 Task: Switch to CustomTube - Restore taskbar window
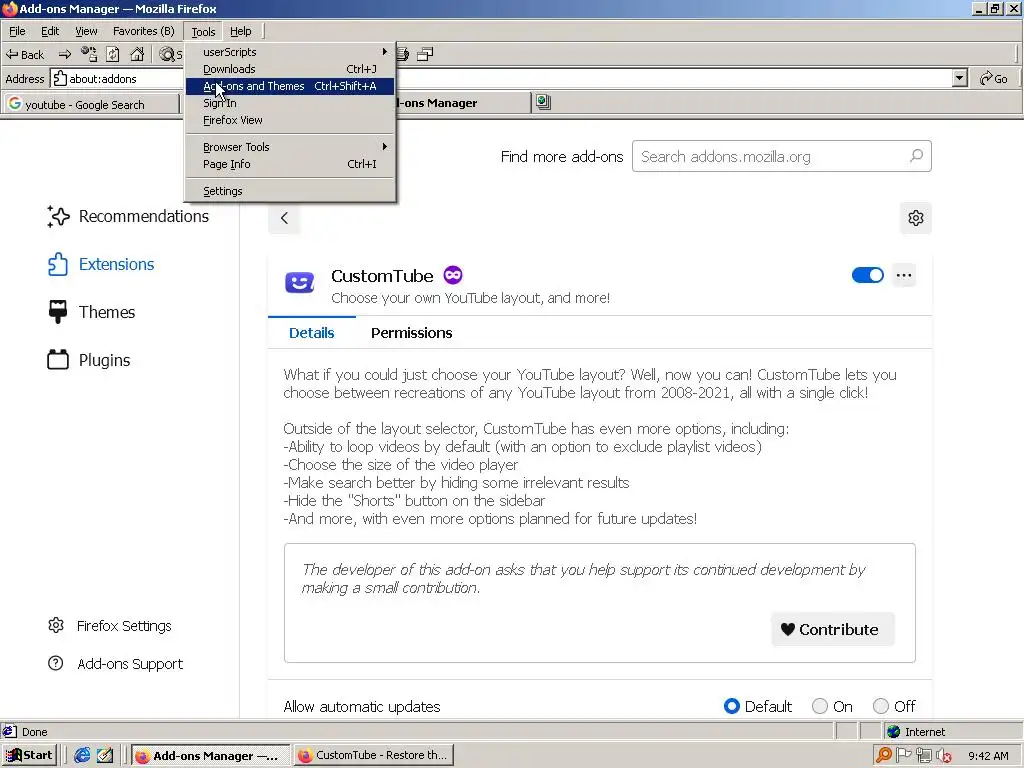click(373, 755)
